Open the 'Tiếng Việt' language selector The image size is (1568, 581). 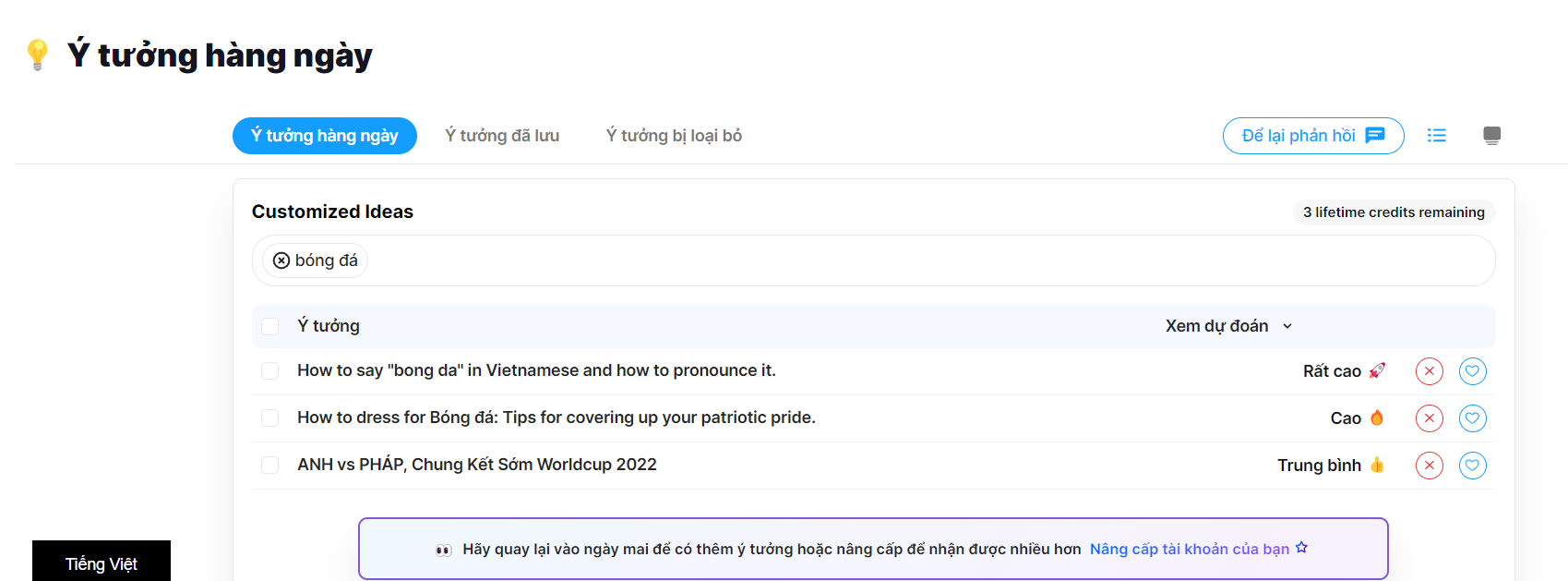[x=102, y=563]
